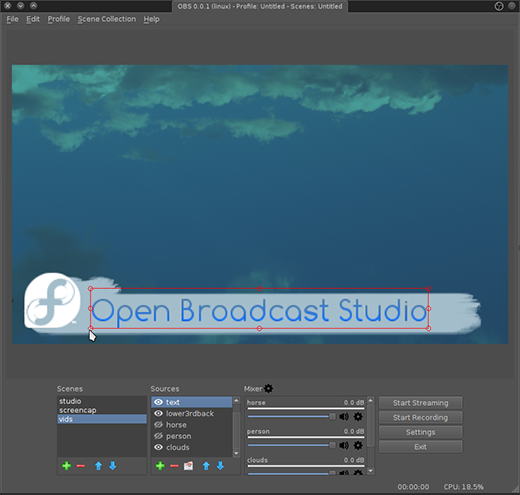Open the person audio settings gear
The width and height of the screenshot is (520, 495).
(x=358, y=445)
